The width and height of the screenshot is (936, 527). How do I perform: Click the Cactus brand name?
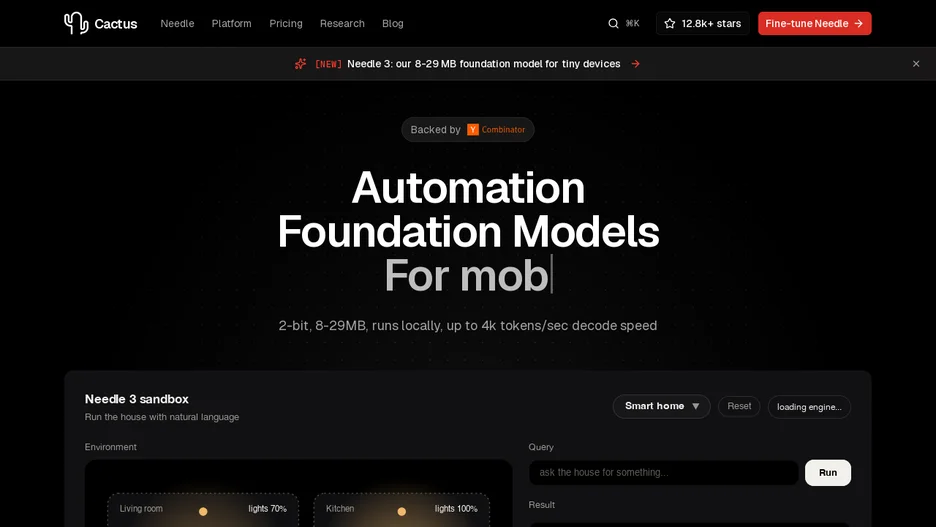116,24
